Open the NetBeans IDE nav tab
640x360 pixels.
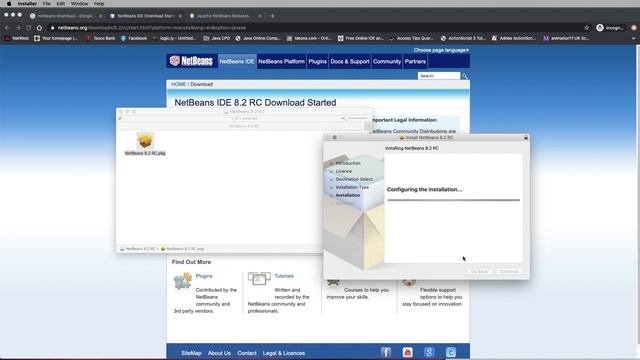click(237, 62)
